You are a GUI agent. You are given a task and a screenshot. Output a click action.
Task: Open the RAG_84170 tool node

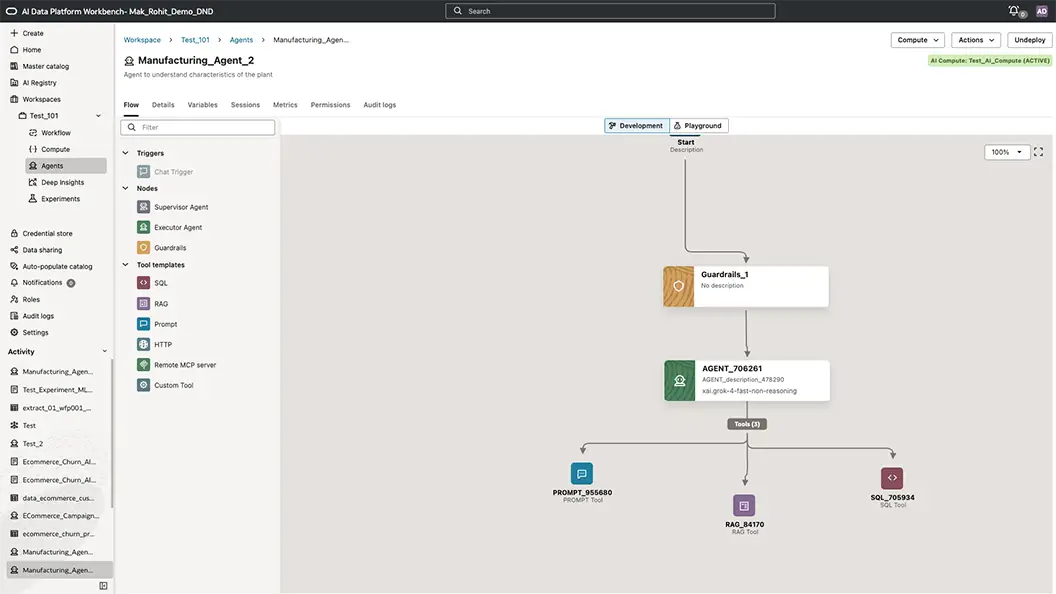point(744,505)
